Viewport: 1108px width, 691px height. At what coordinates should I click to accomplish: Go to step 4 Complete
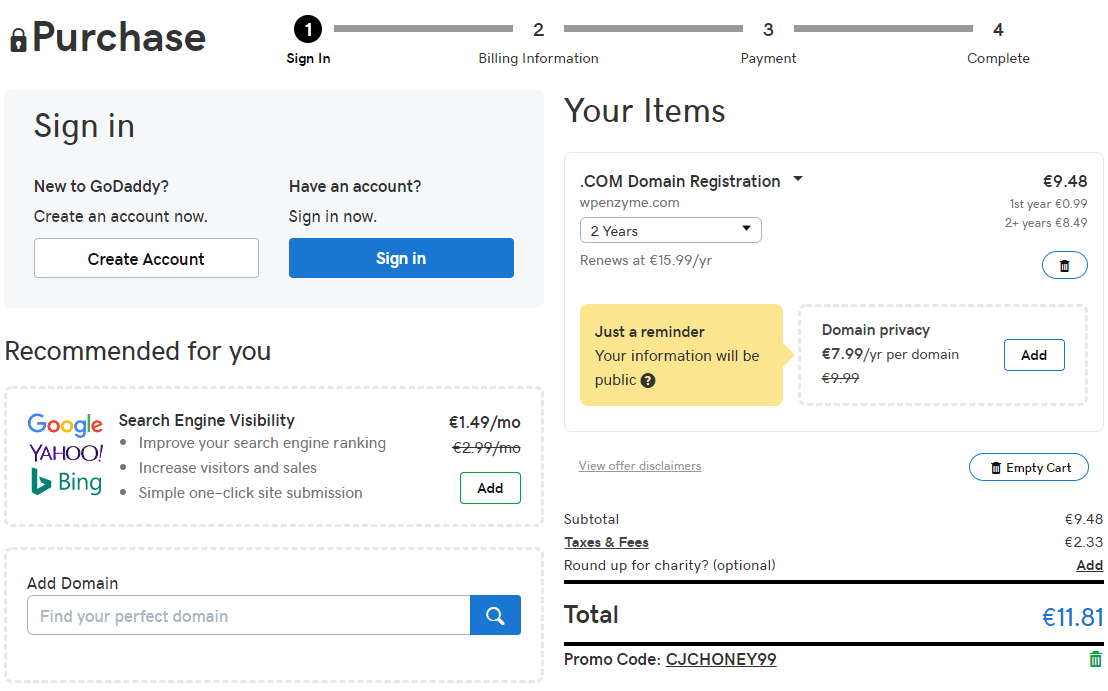(998, 42)
